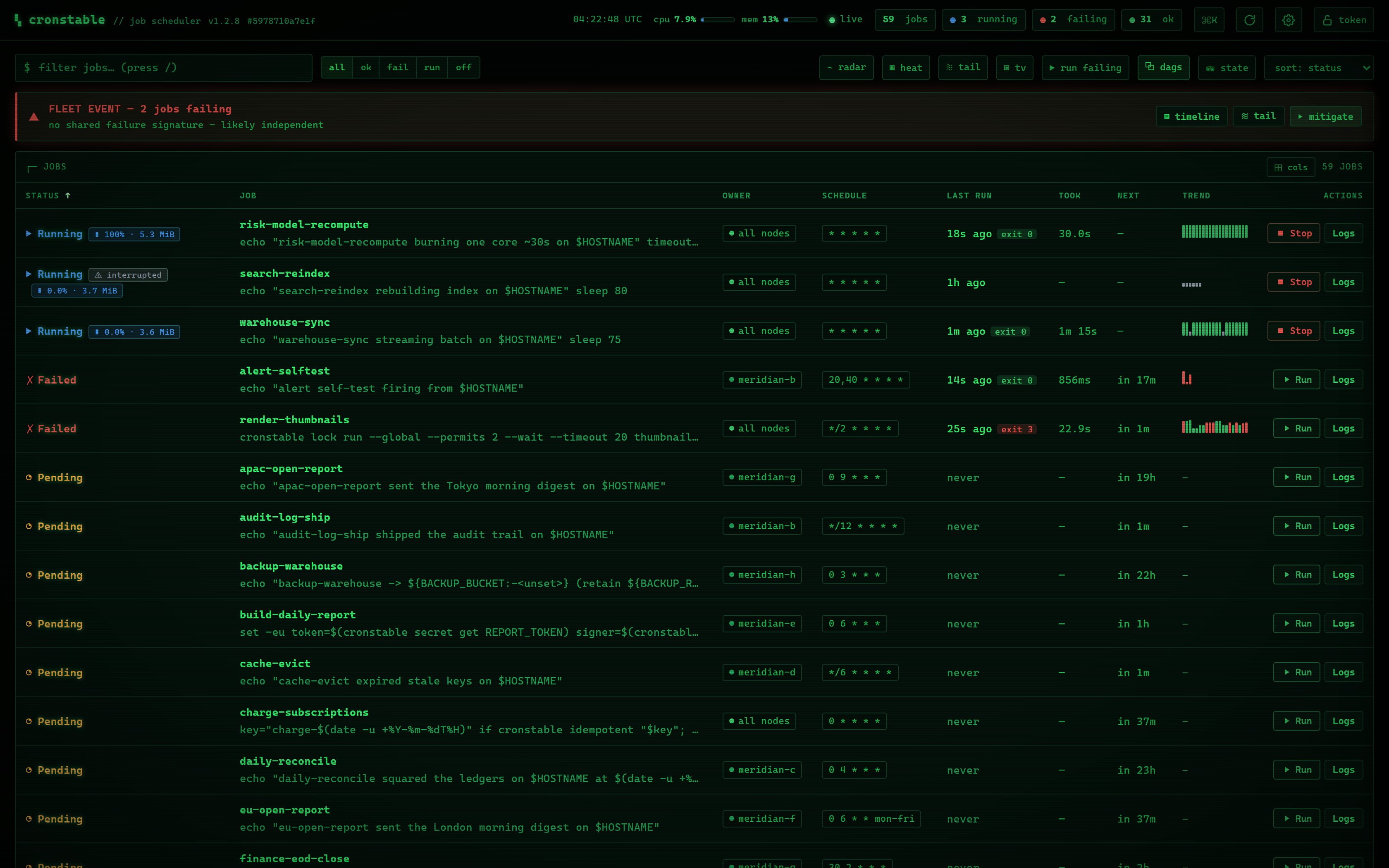Stop the search-reindex job
This screenshot has width=1389, height=868.
(x=1293, y=282)
